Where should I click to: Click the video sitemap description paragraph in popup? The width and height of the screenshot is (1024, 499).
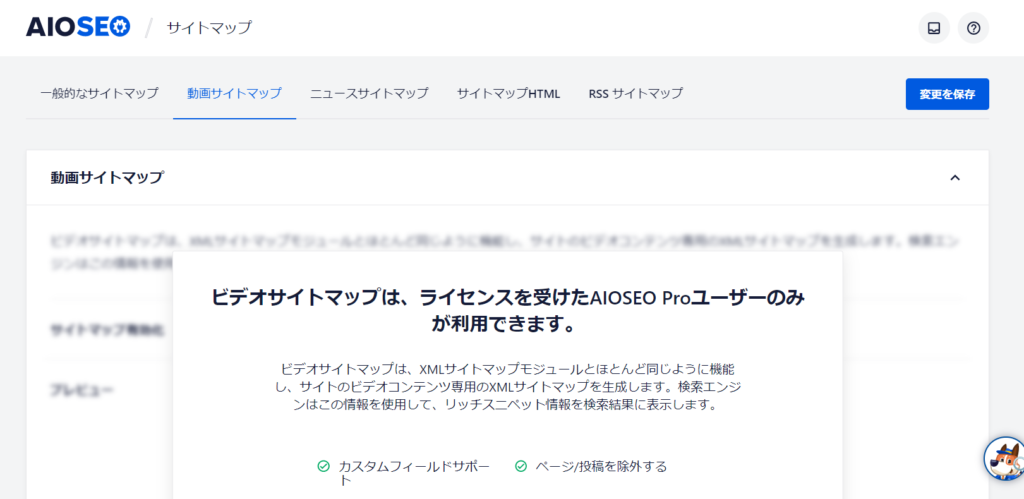(x=508, y=387)
